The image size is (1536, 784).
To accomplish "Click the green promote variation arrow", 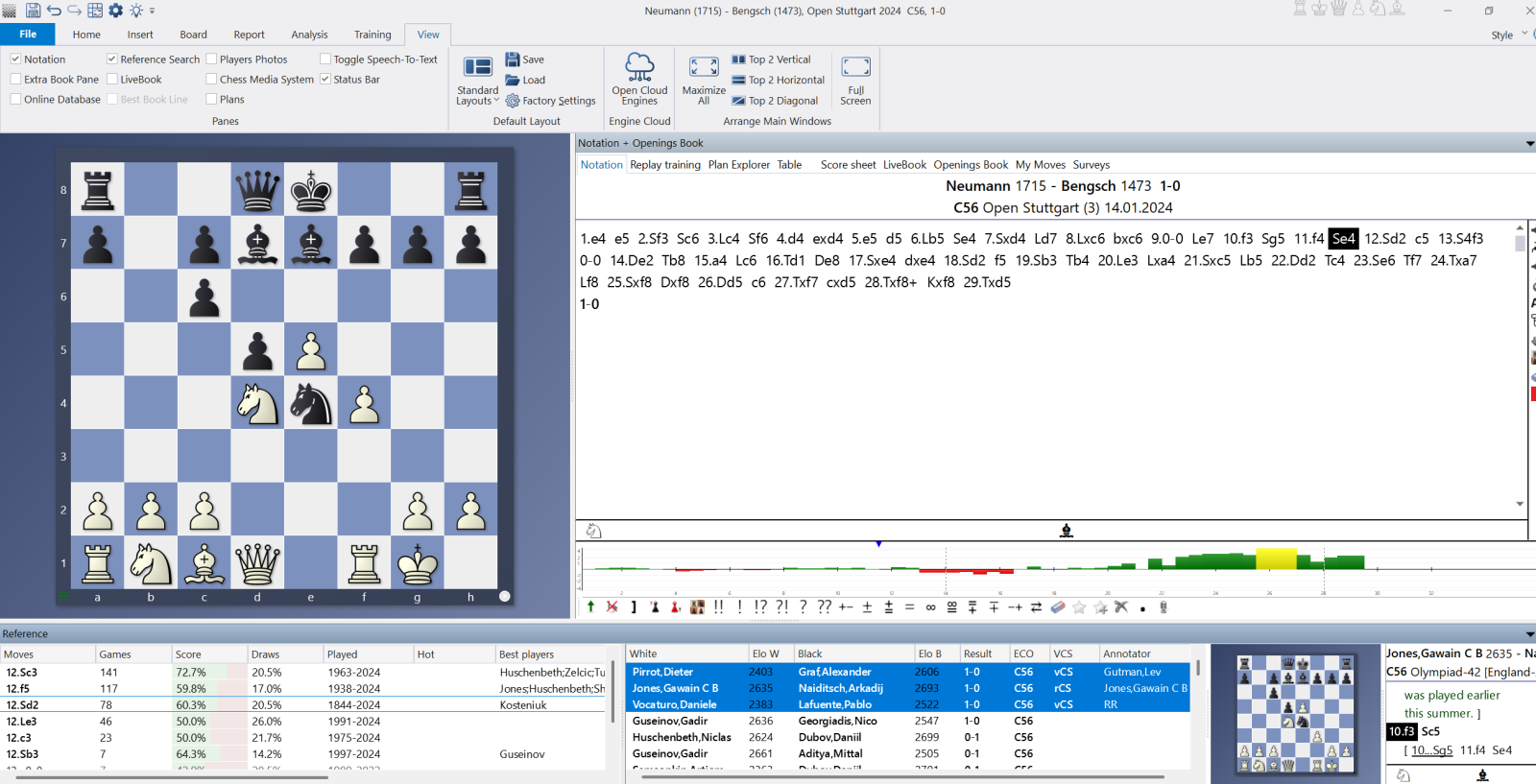I will point(590,607).
